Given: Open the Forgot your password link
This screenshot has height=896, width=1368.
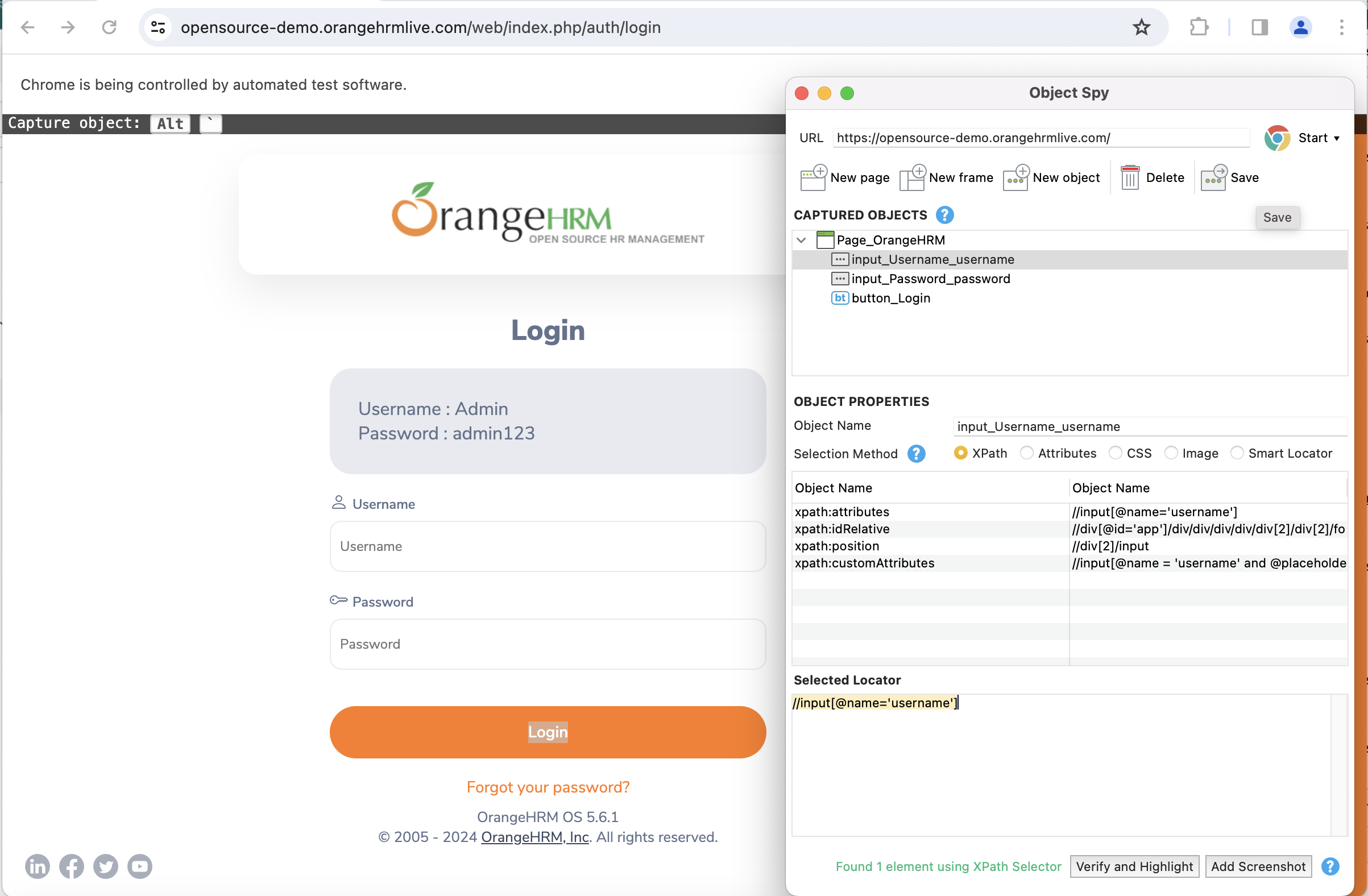Looking at the screenshot, I should [x=548, y=787].
